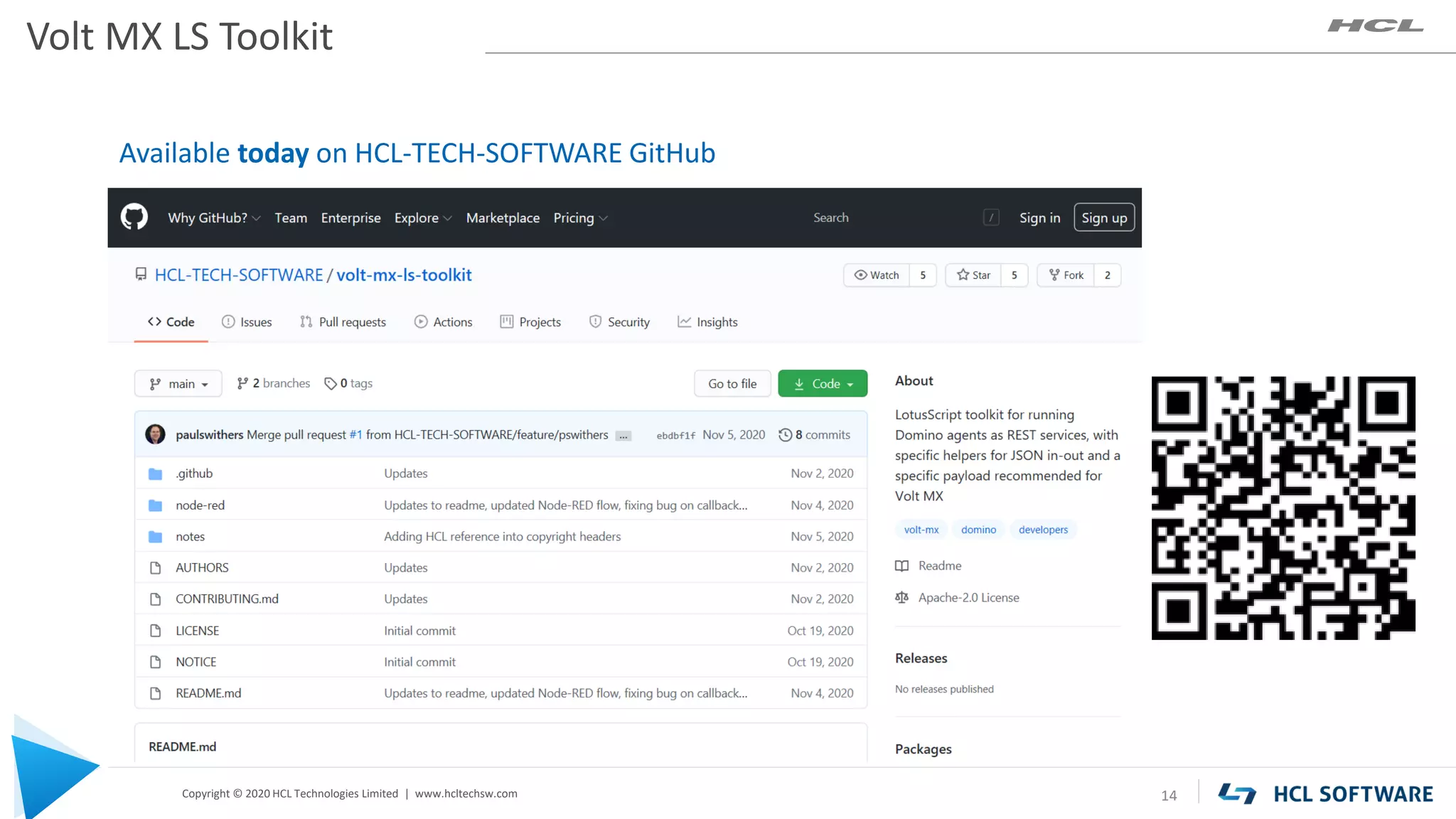Expand the Pricing dropdown menu

[580, 218]
